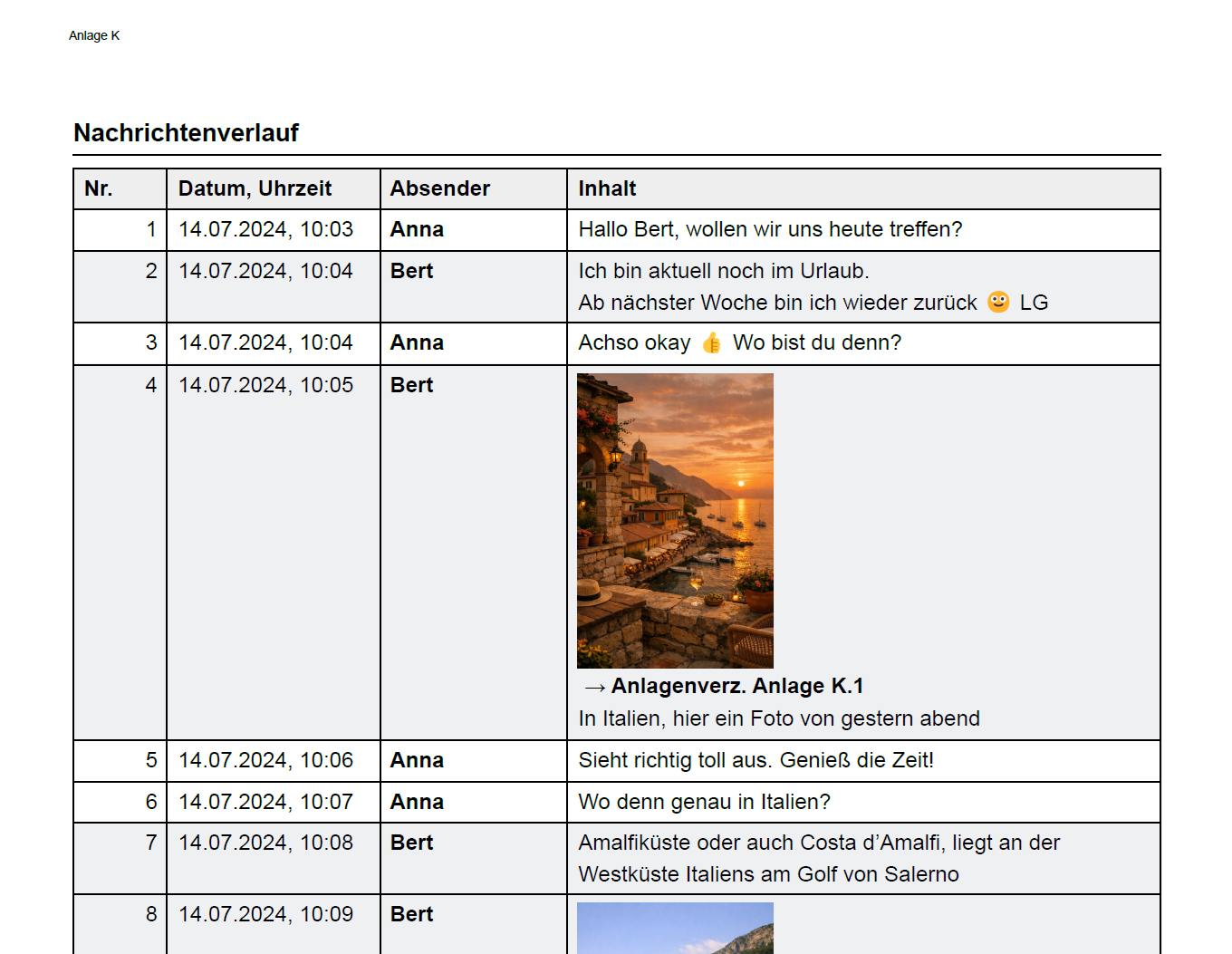Click the caption 'In Italien, hier ein Foto von gestern abend'

779,718
